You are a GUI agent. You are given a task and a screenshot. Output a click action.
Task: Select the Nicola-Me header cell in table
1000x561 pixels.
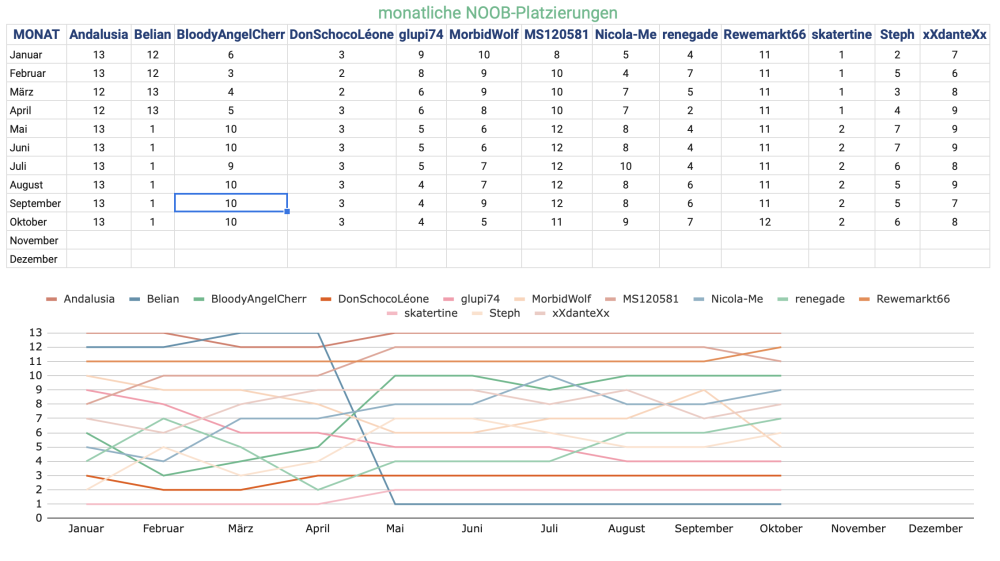point(625,34)
